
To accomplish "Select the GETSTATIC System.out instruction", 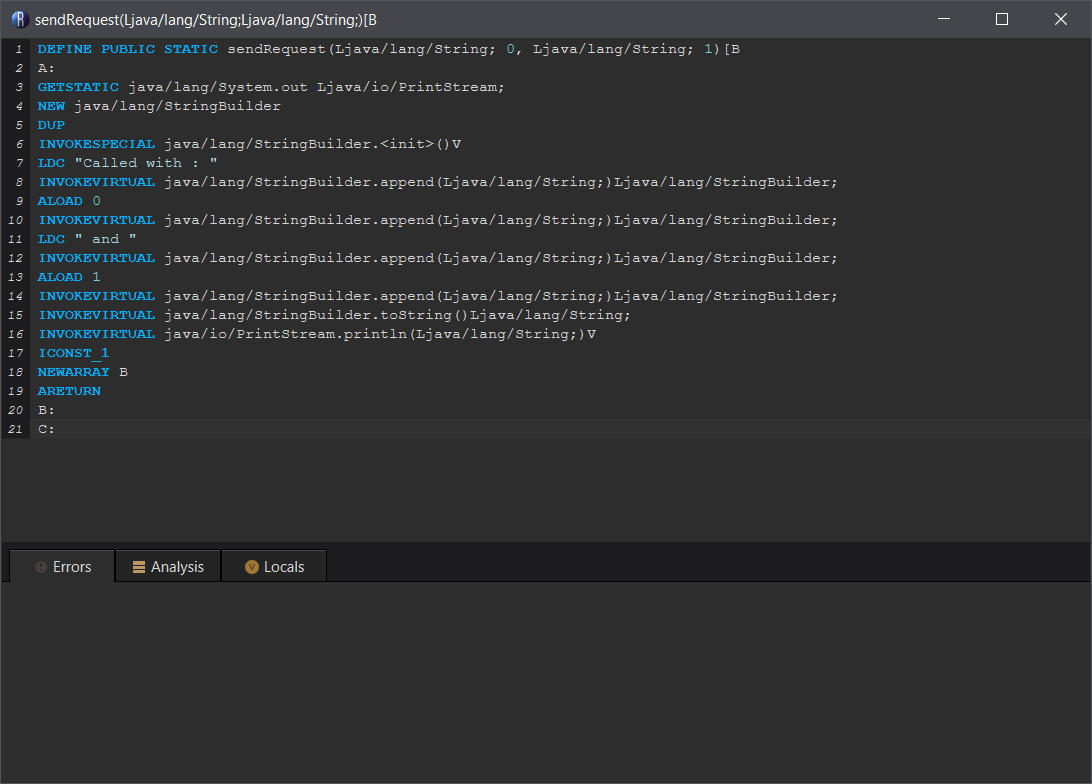I will coord(78,86).
